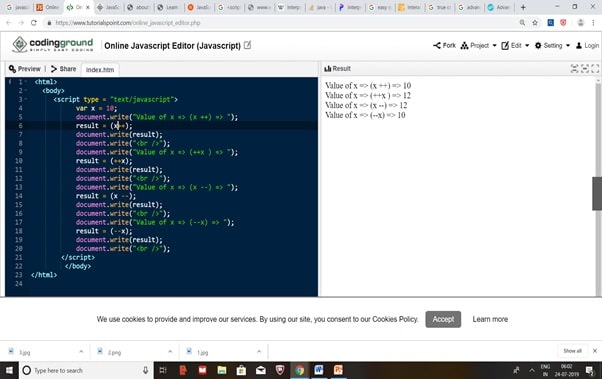The width and height of the screenshot is (602, 379).
Task: Click the second Result panel layout icon
Action: pyautogui.click(x=585, y=69)
